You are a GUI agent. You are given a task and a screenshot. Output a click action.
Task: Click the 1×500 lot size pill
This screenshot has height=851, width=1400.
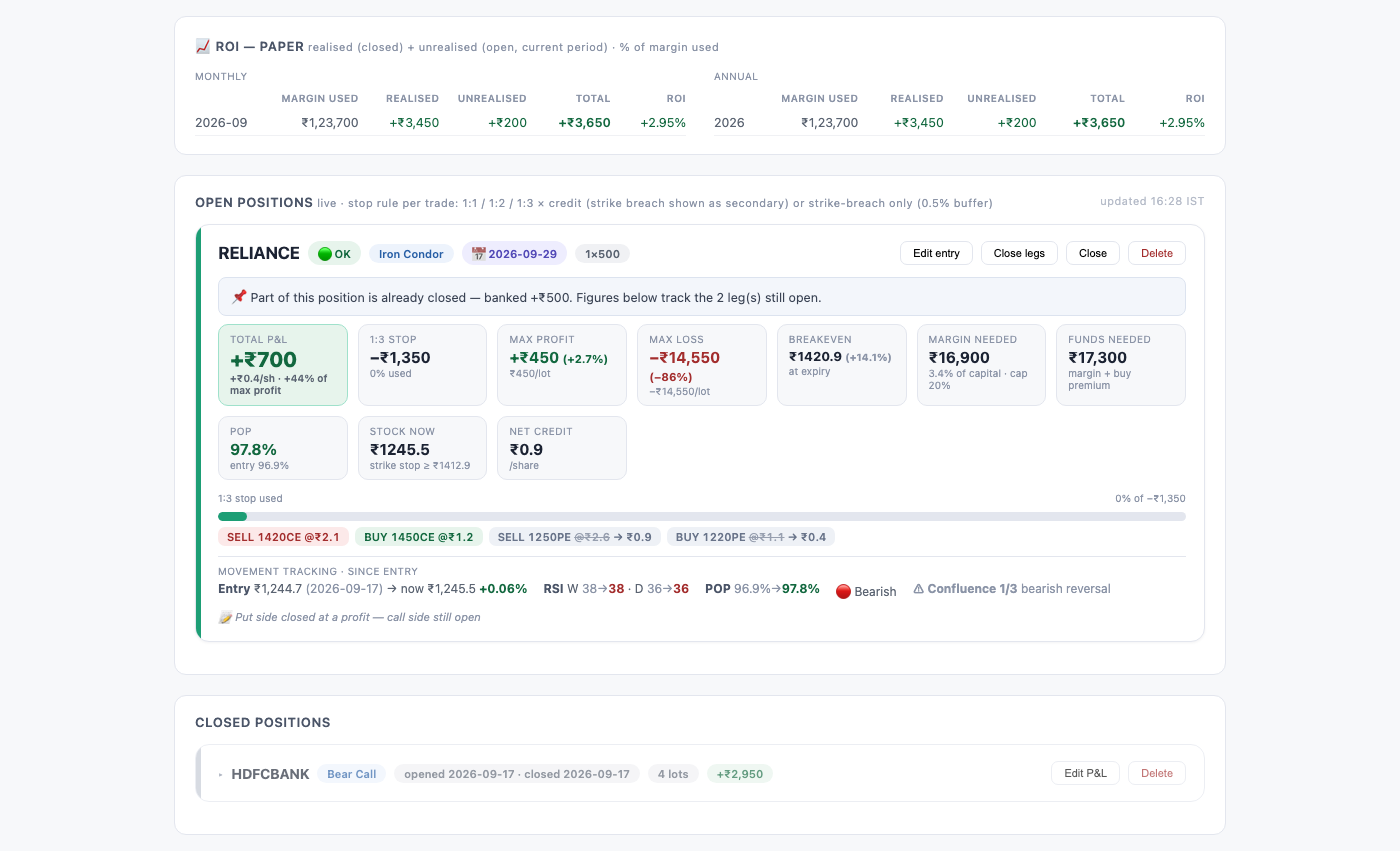pos(602,254)
